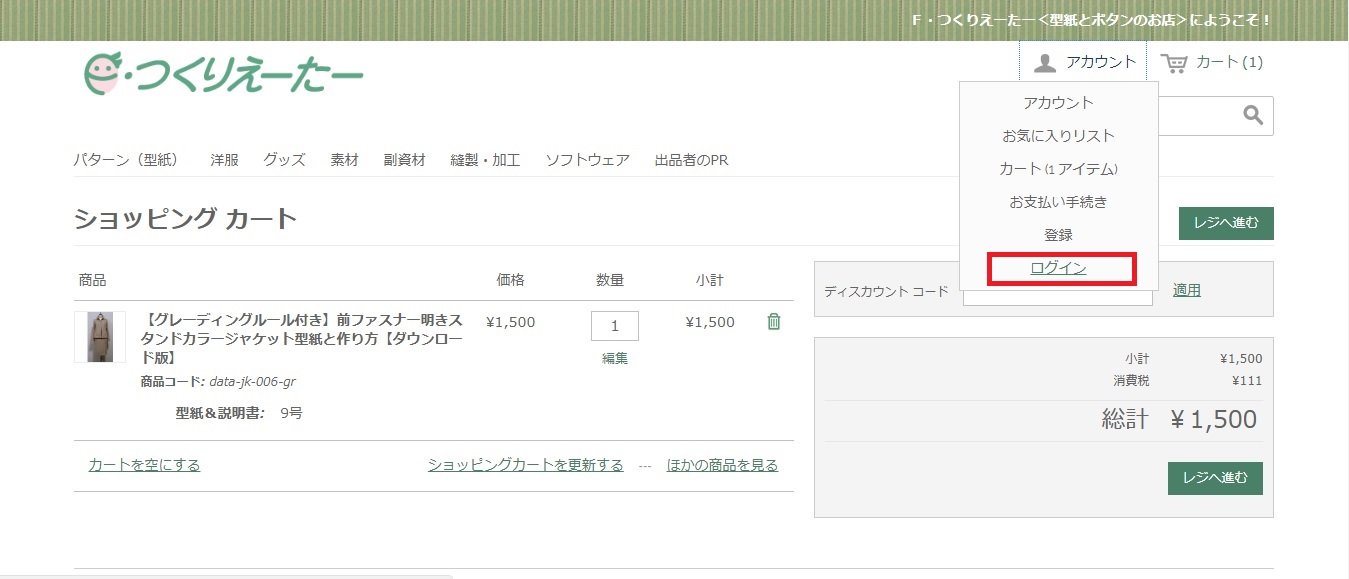Viewport: 1349px width, 579px height.
Task: Delete the jacket pattern using the trash icon
Action: point(772,322)
